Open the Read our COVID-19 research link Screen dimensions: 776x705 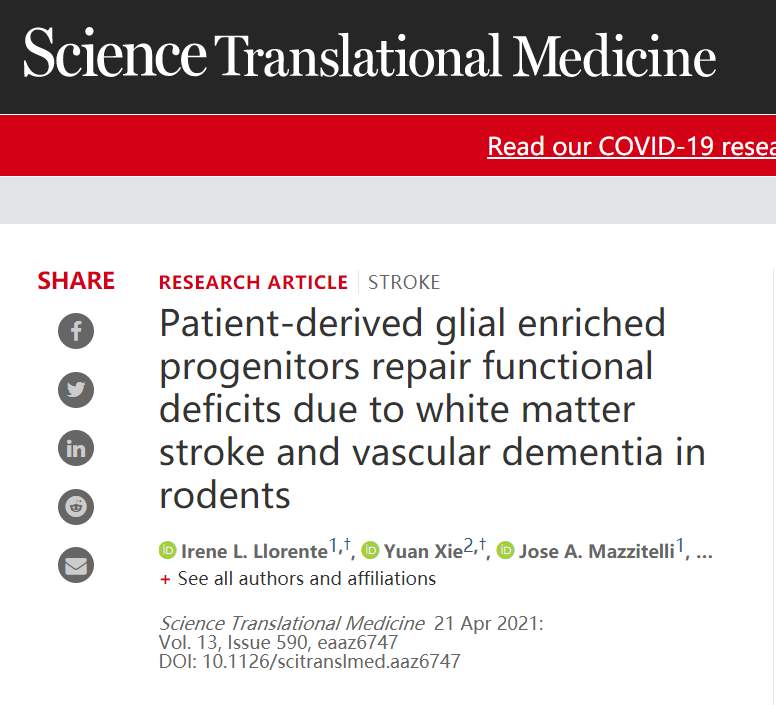click(x=631, y=146)
